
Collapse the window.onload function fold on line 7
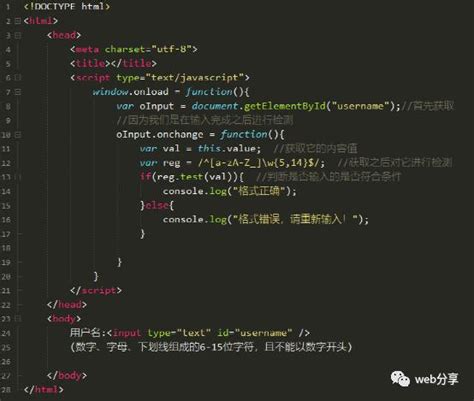[18, 92]
